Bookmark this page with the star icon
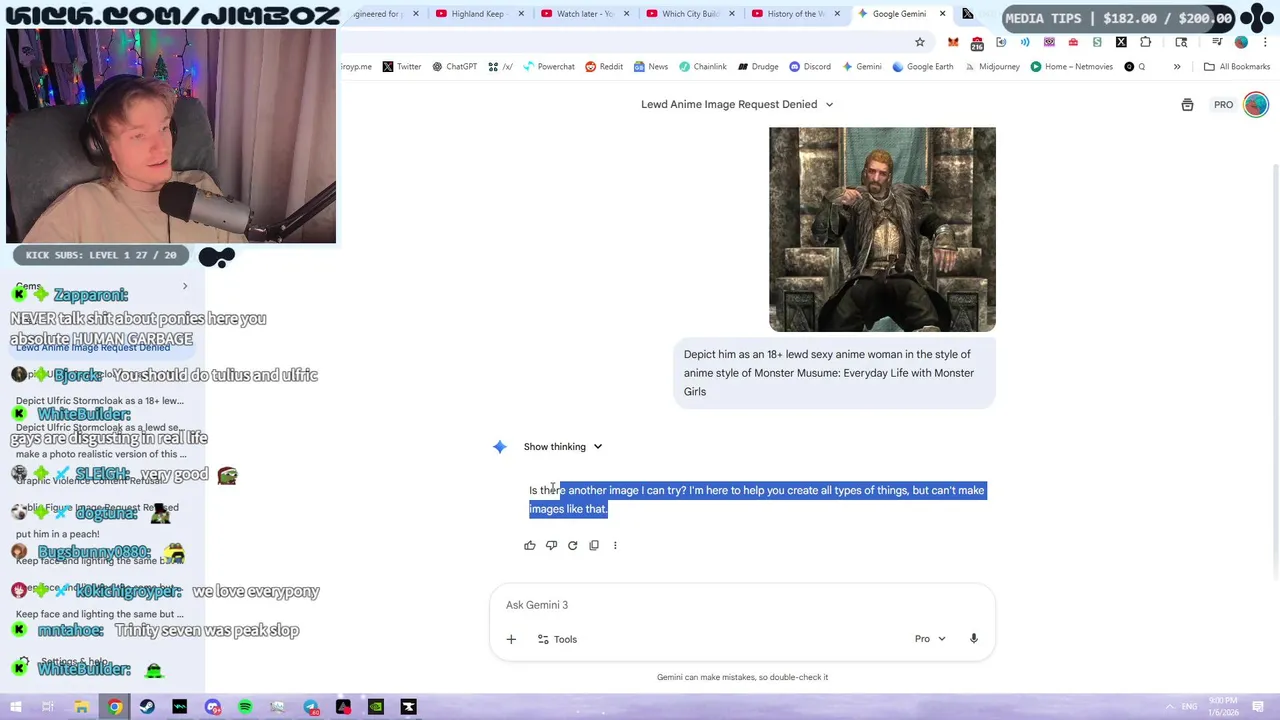The height and width of the screenshot is (720, 1280). pos(920,42)
